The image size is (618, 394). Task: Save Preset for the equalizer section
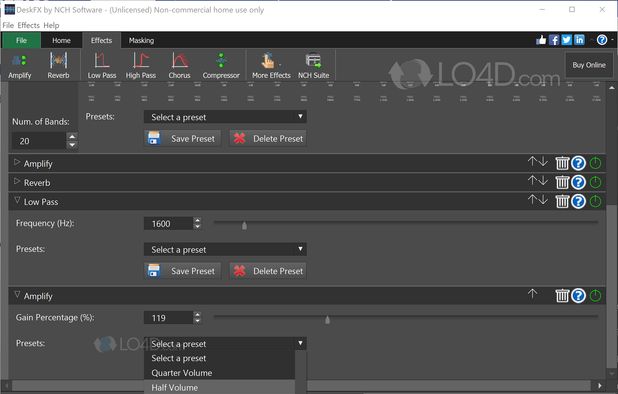182,139
